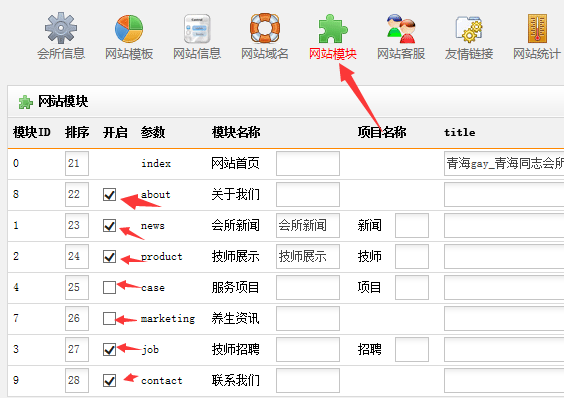Image resolution: width=564 pixels, height=398 pixels.
Task: Click the title field in case row
Action: [x=504, y=287]
